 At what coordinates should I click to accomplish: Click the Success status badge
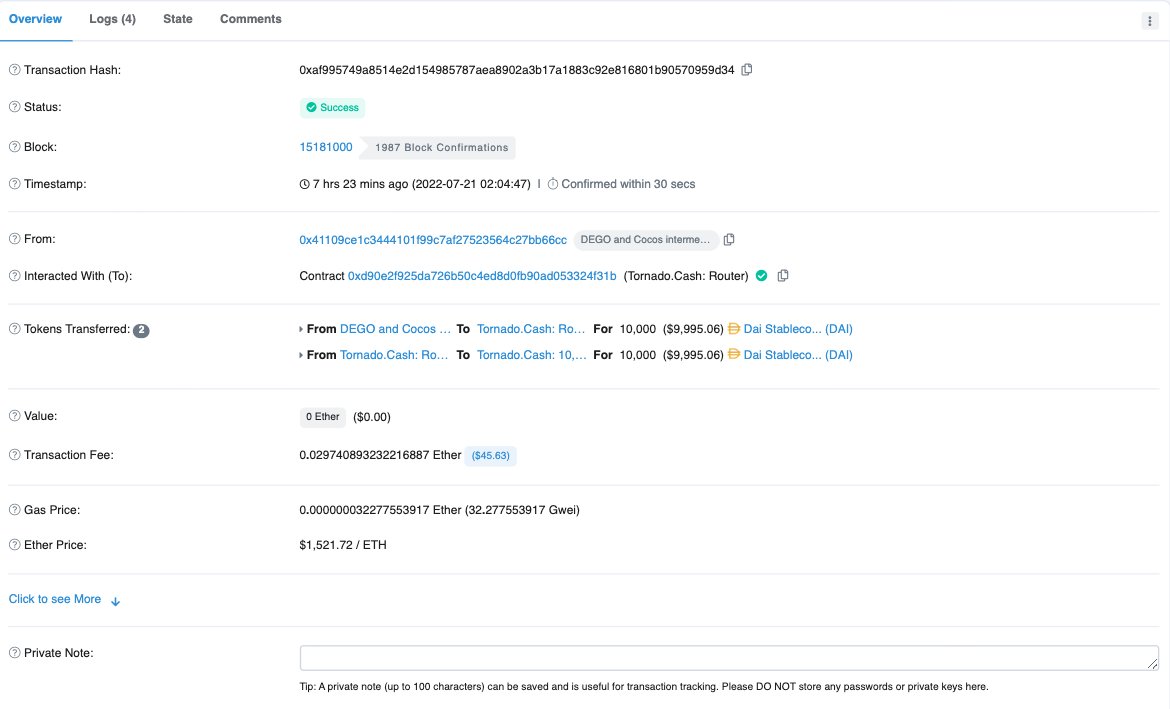click(x=332, y=107)
